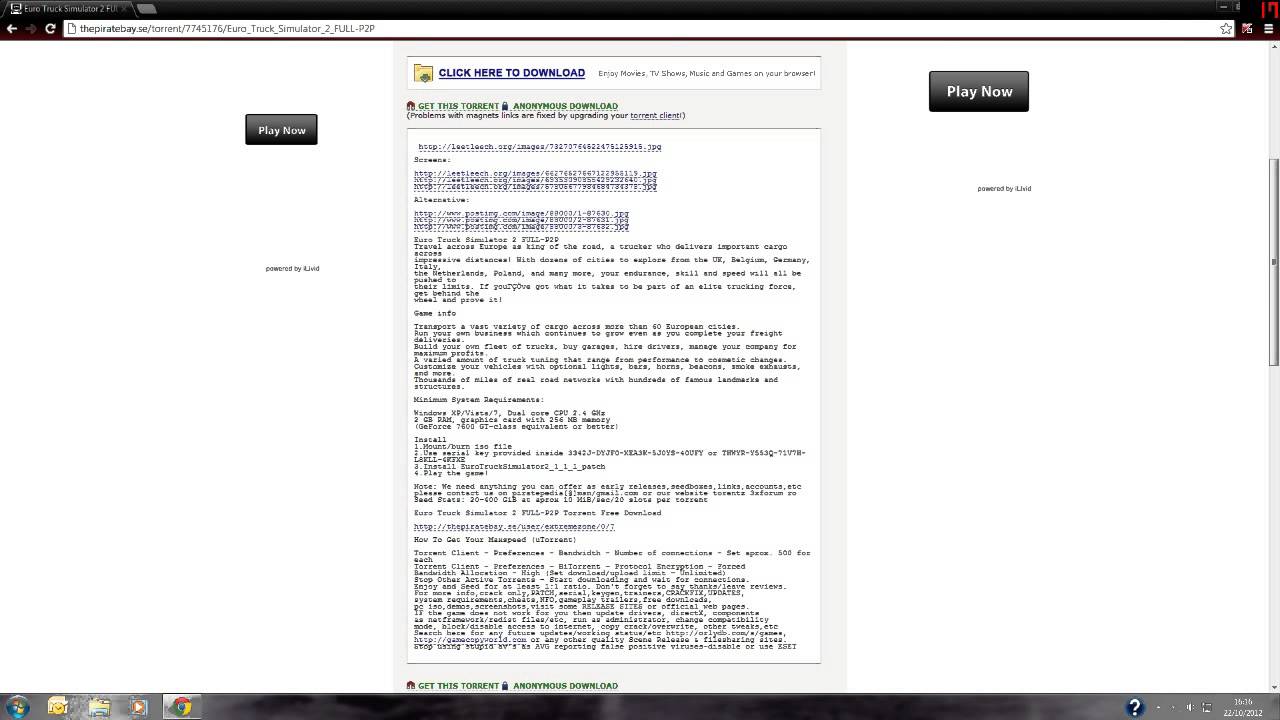Open the thepiratebay.se/user/extremezone link

(x=514, y=527)
